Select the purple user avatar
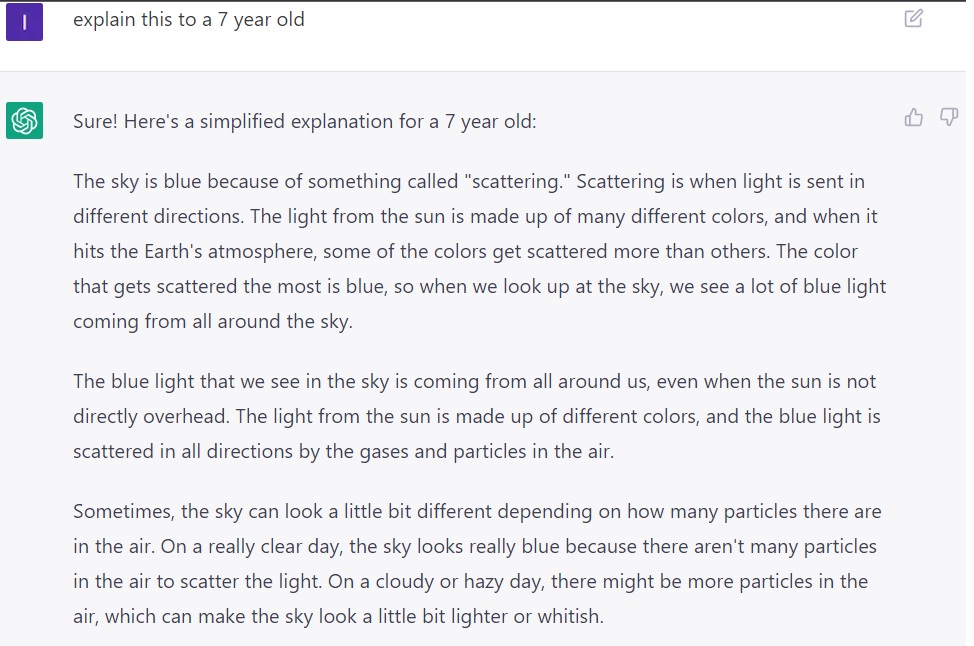This screenshot has height=646, width=974. [x=23, y=21]
